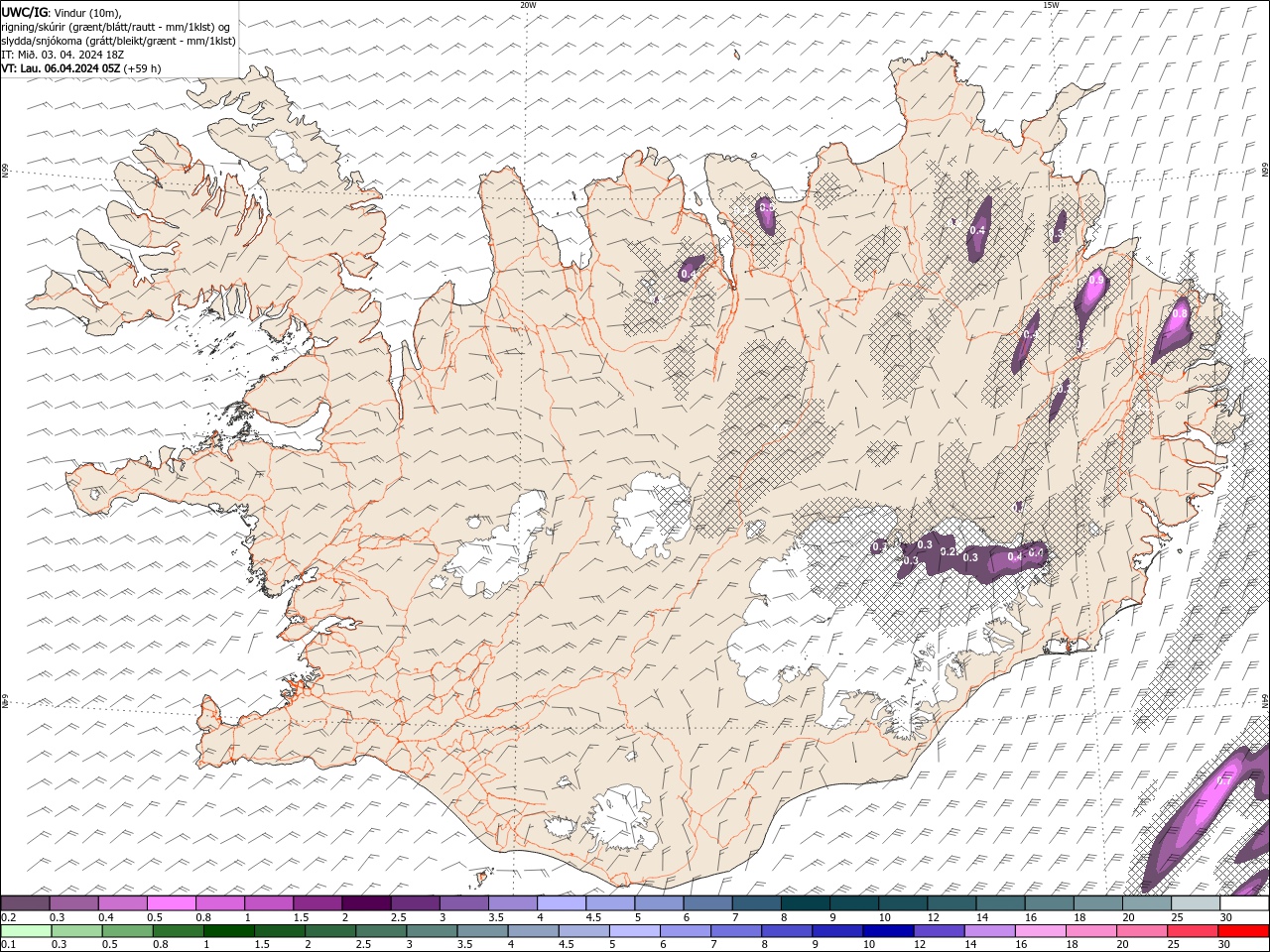Select the deep blue 10 swatch in lower legend
Image resolution: width=1270 pixels, height=952 pixels.
click(888, 931)
